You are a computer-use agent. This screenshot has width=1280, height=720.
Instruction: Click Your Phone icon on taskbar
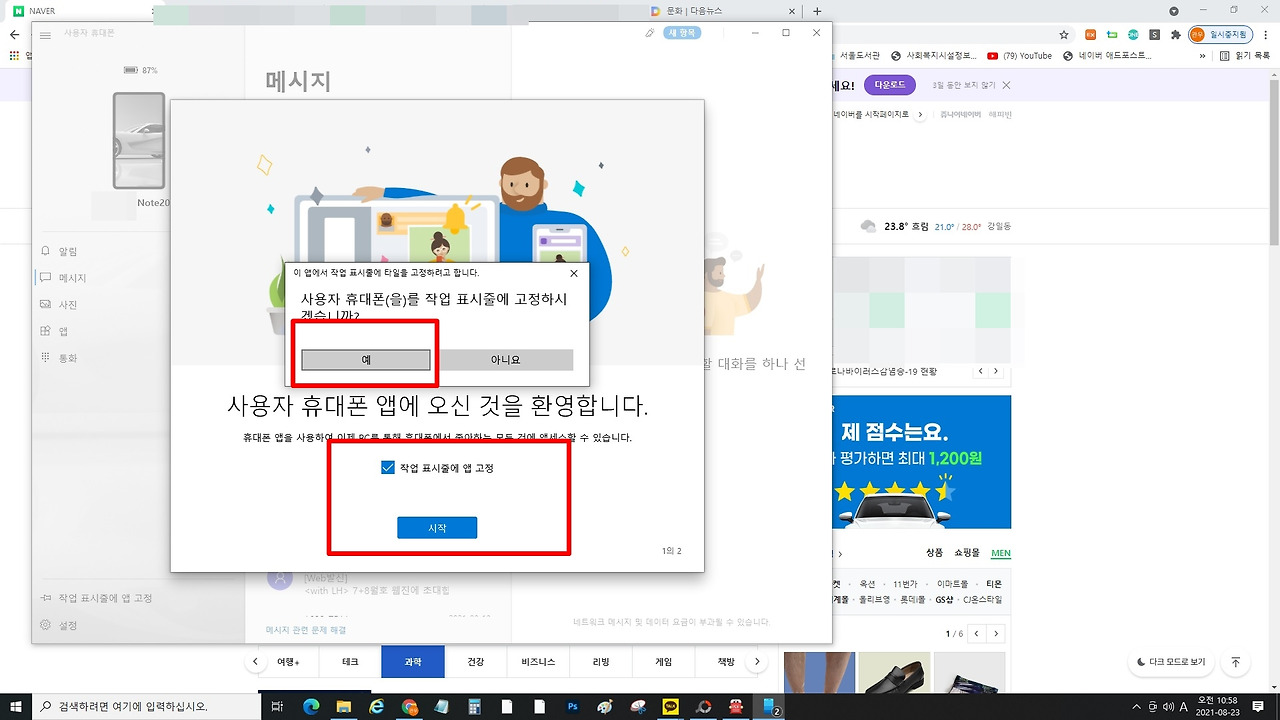pos(770,706)
